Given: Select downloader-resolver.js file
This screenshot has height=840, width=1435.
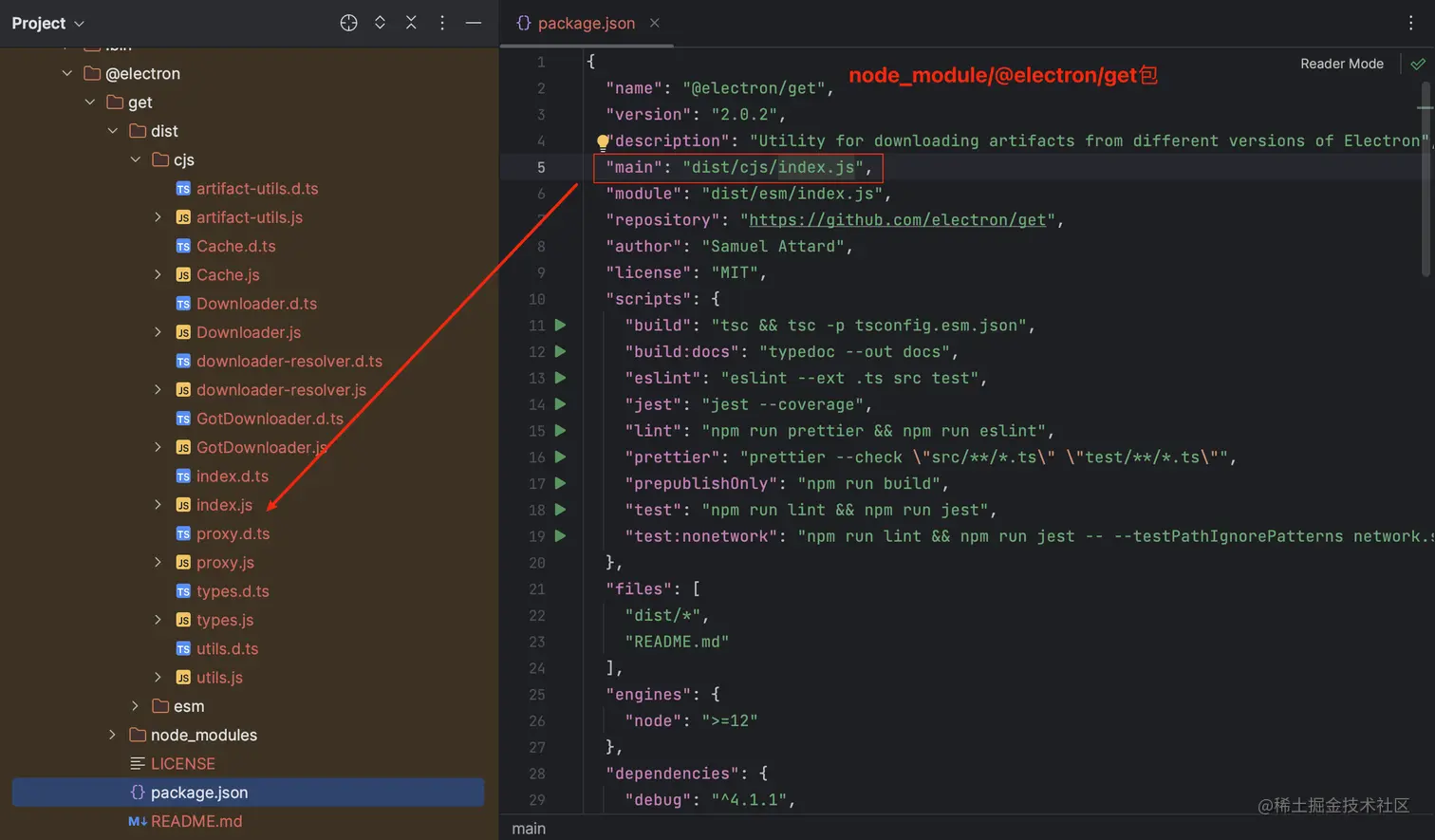Looking at the screenshot, I should coord(281,390).
